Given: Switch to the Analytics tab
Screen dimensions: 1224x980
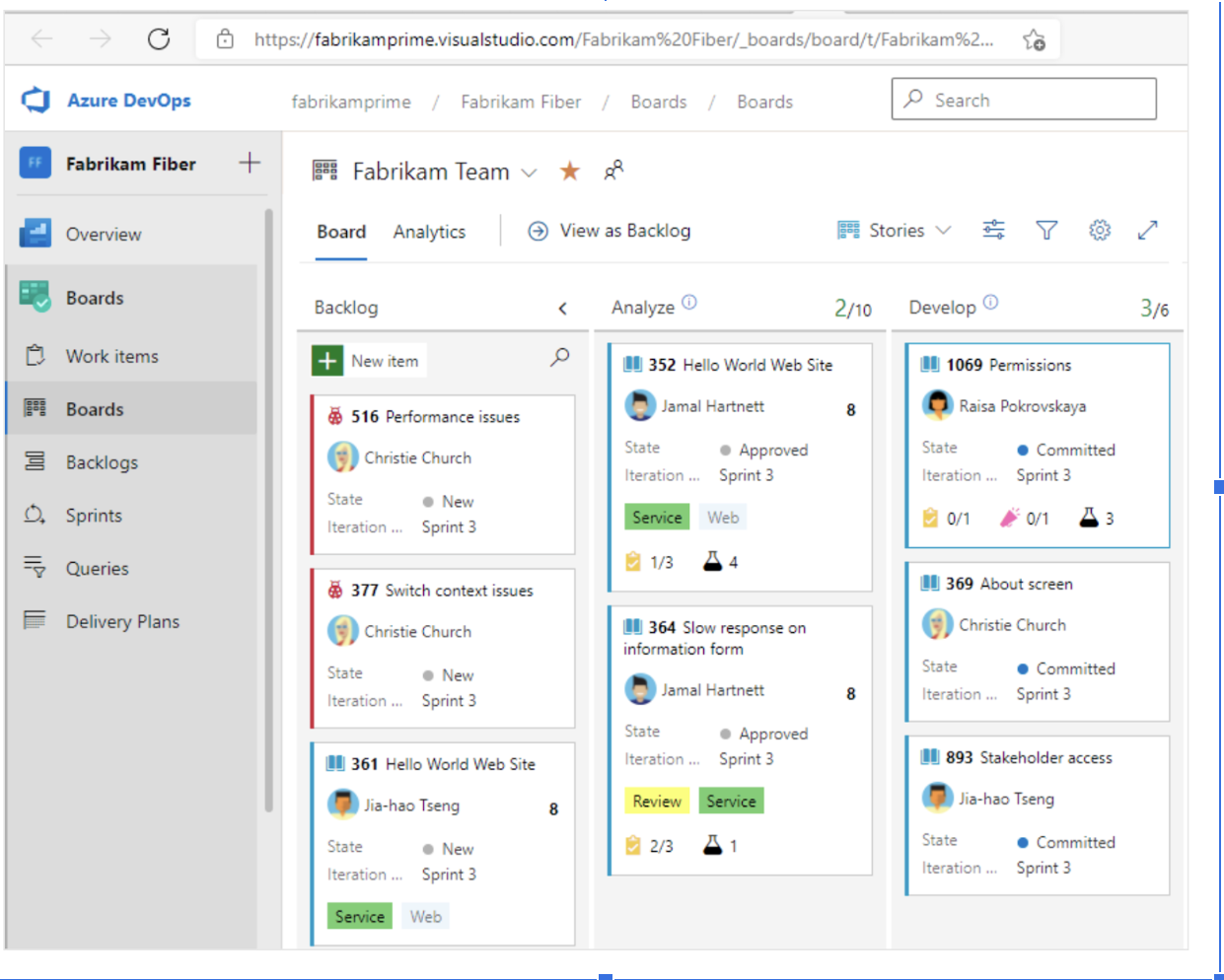Looking at the screenshot, I should [x=429, y=232].
